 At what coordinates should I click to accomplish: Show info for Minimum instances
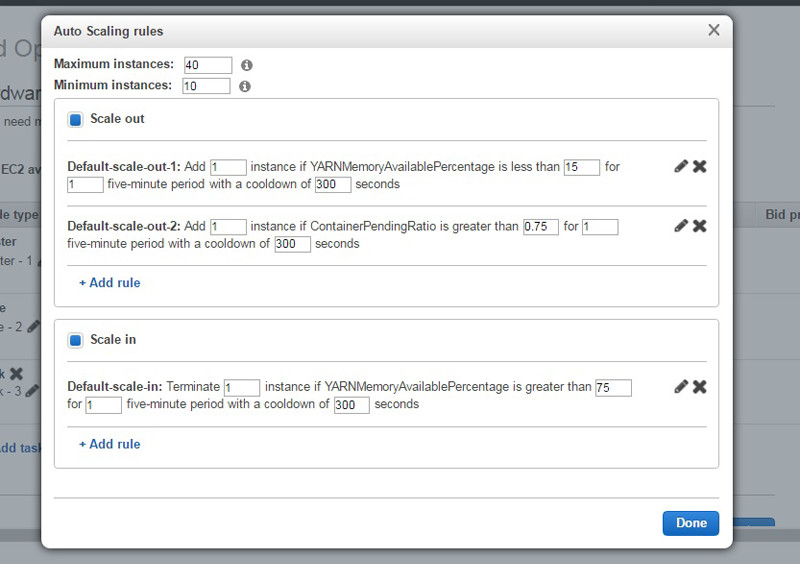(x=245, y=86)
